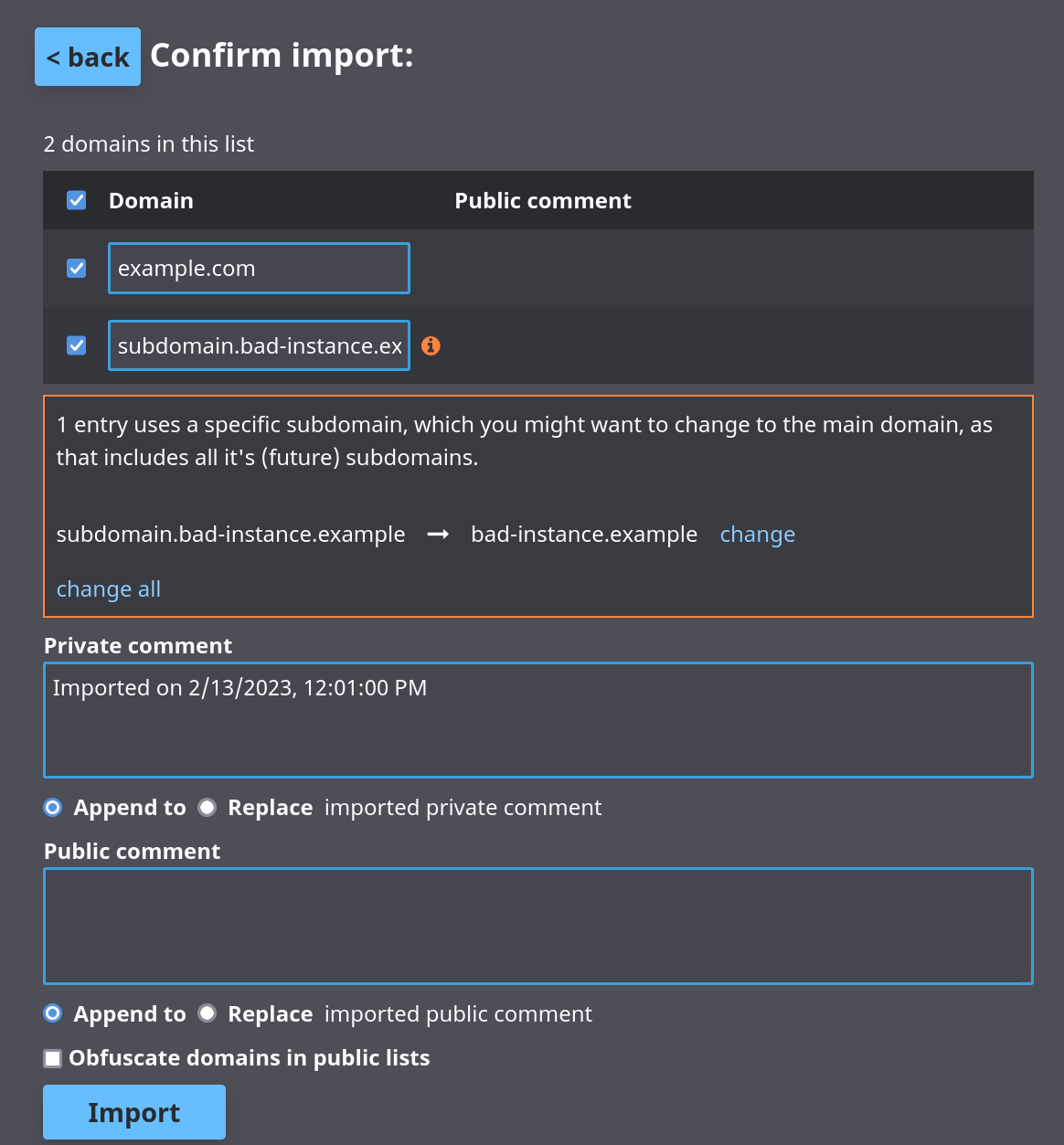
Task: Edit the subdomain.bad-instance.ex domain field
Action: (259, 345)
